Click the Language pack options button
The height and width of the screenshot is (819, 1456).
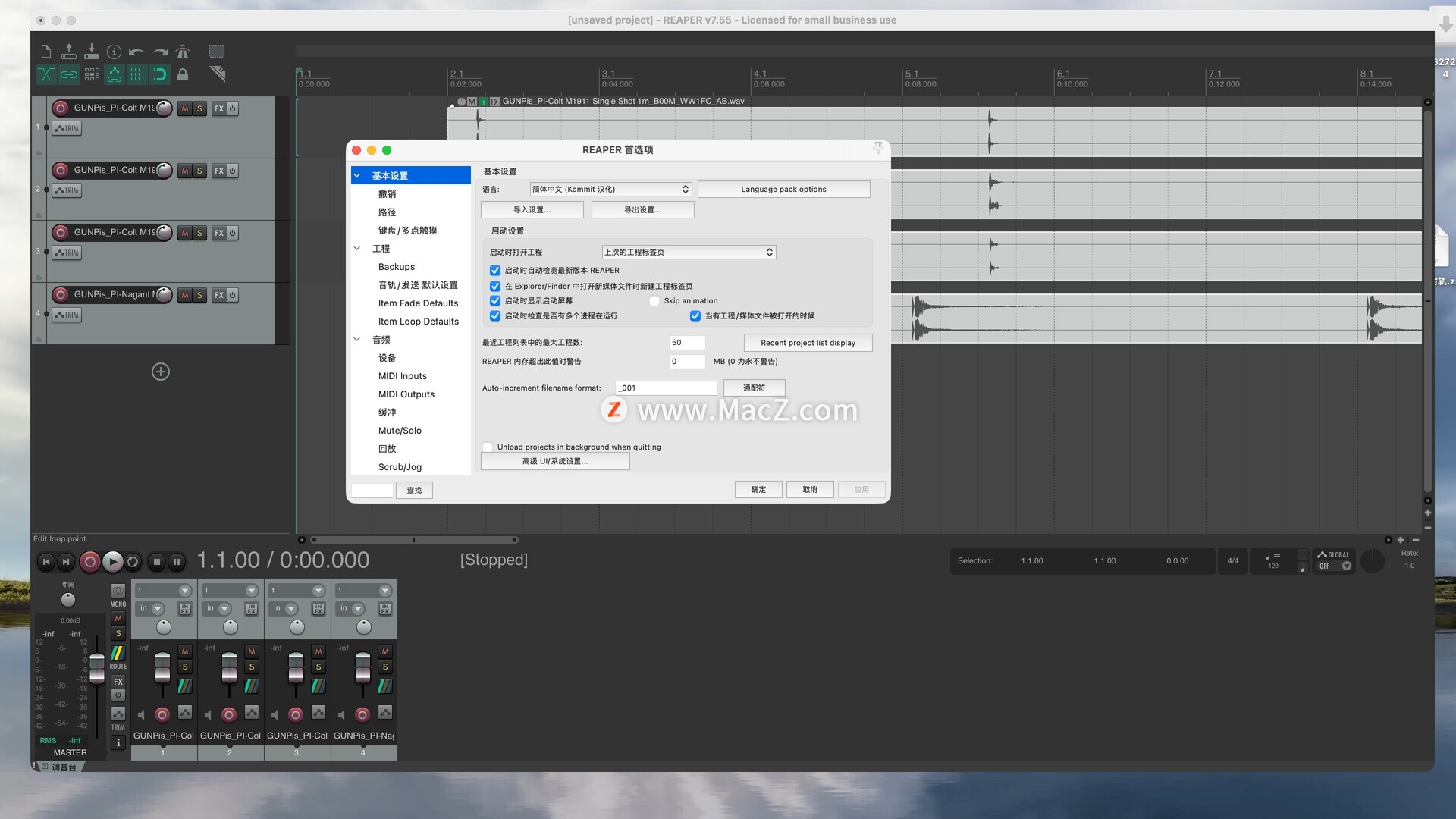[x=783, y=190]
